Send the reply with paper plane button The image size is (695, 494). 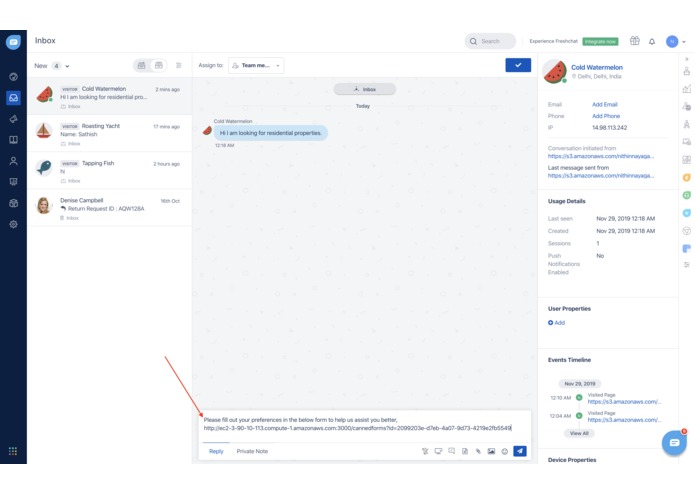tap(520, 451)
